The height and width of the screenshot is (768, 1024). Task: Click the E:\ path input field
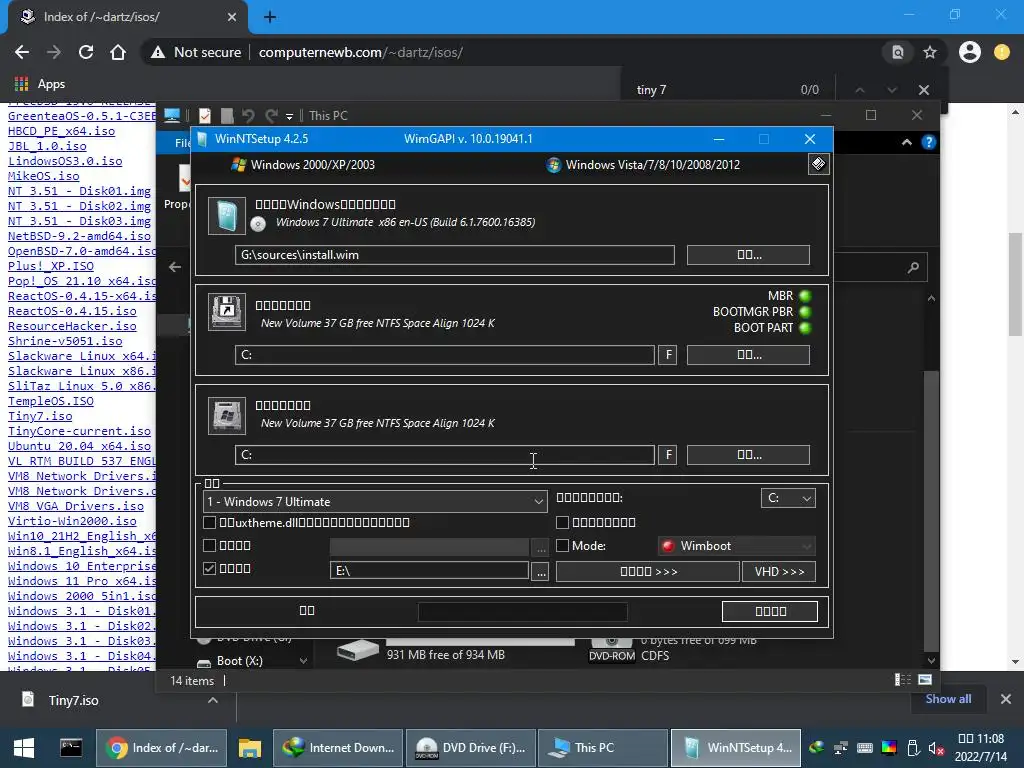[x=429, y=570]
